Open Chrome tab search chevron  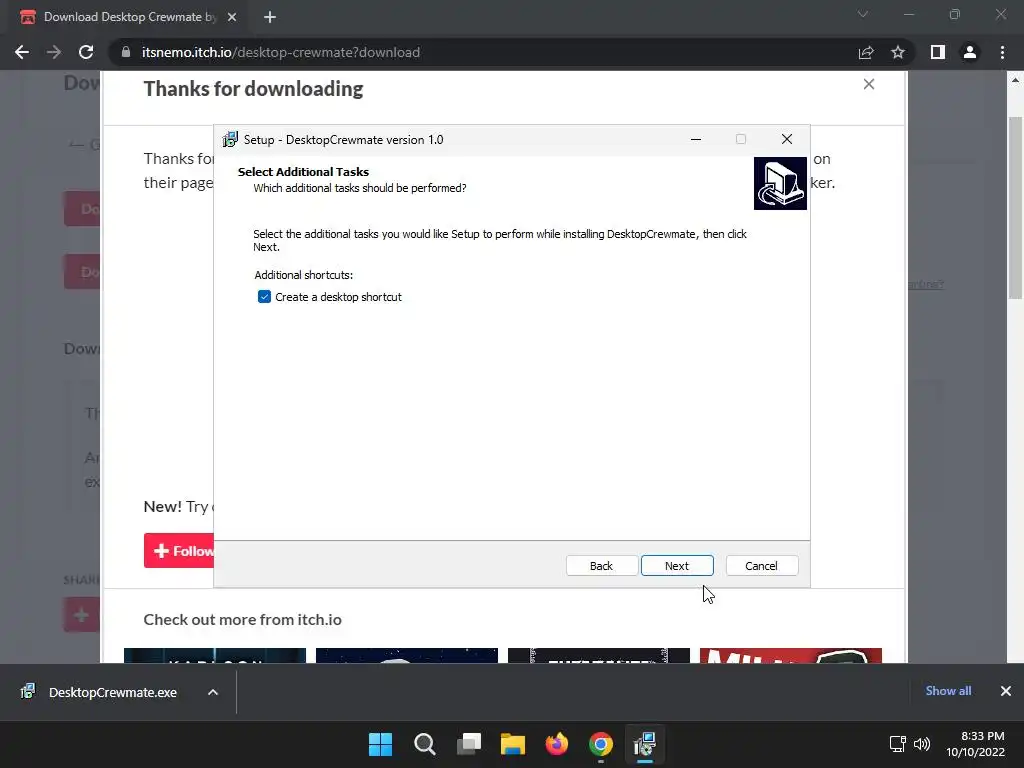pyautogui.click(x=863, y=14)
